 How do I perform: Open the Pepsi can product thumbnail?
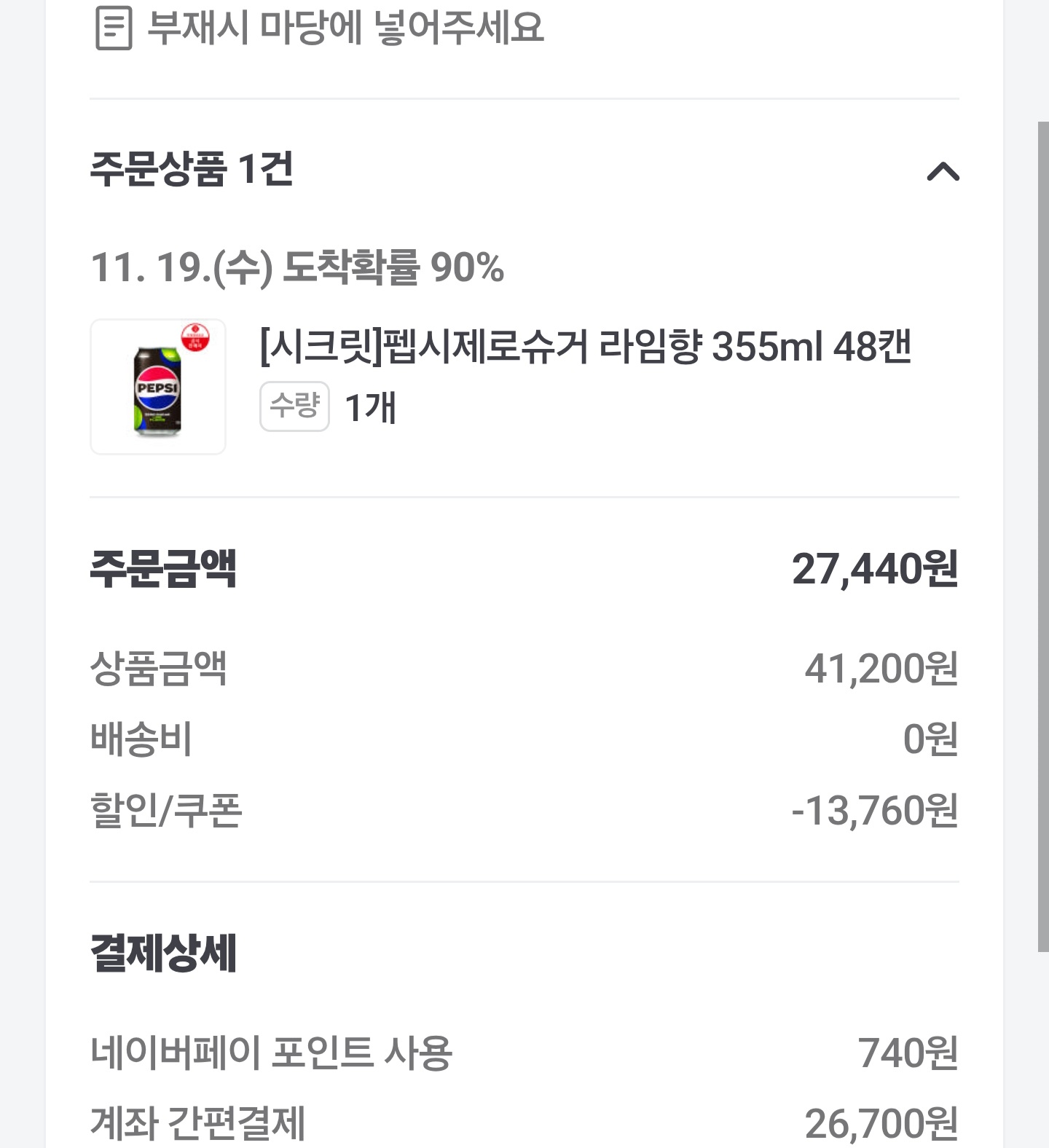(157, 387)
